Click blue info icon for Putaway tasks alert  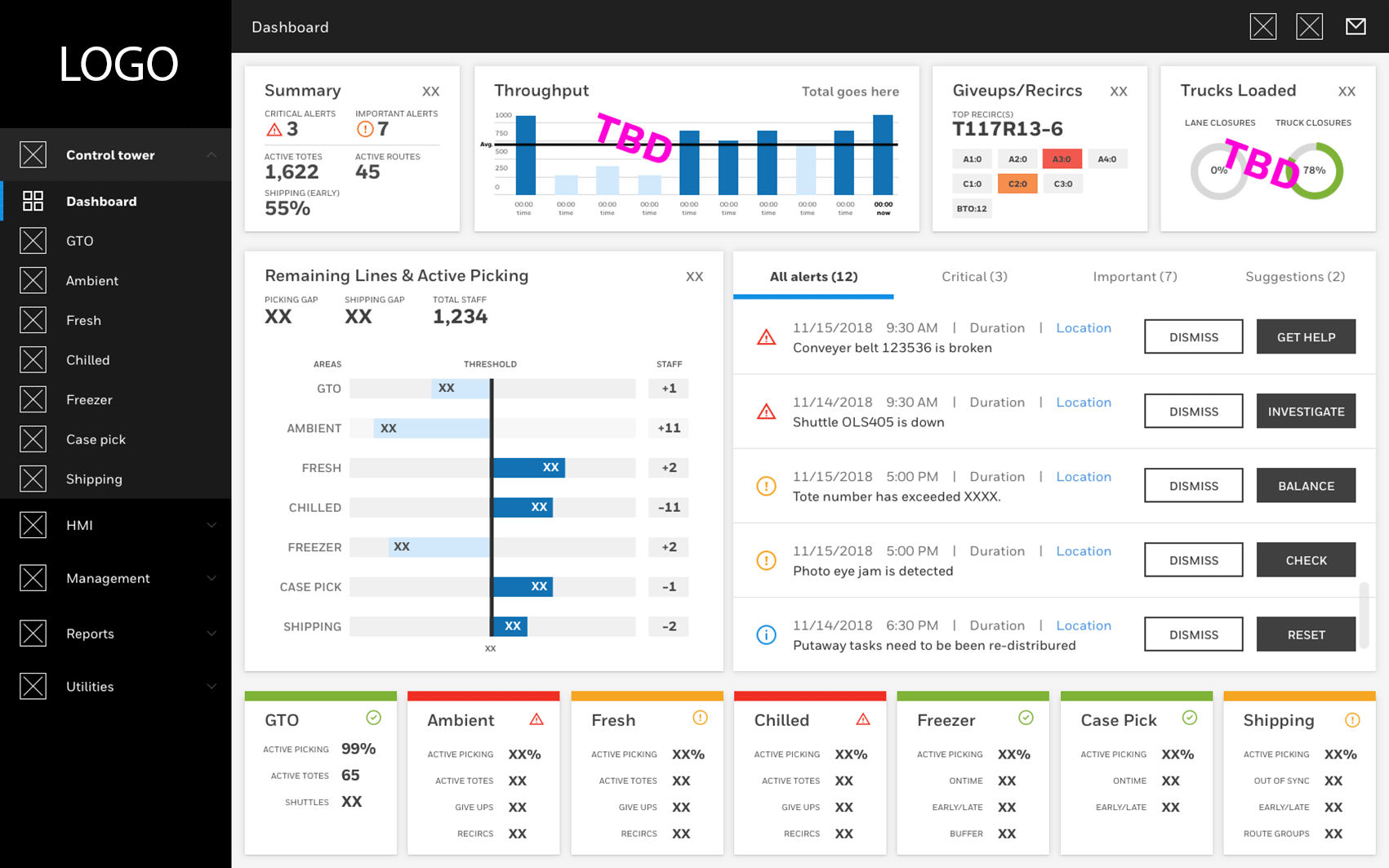tap(766, 634)
